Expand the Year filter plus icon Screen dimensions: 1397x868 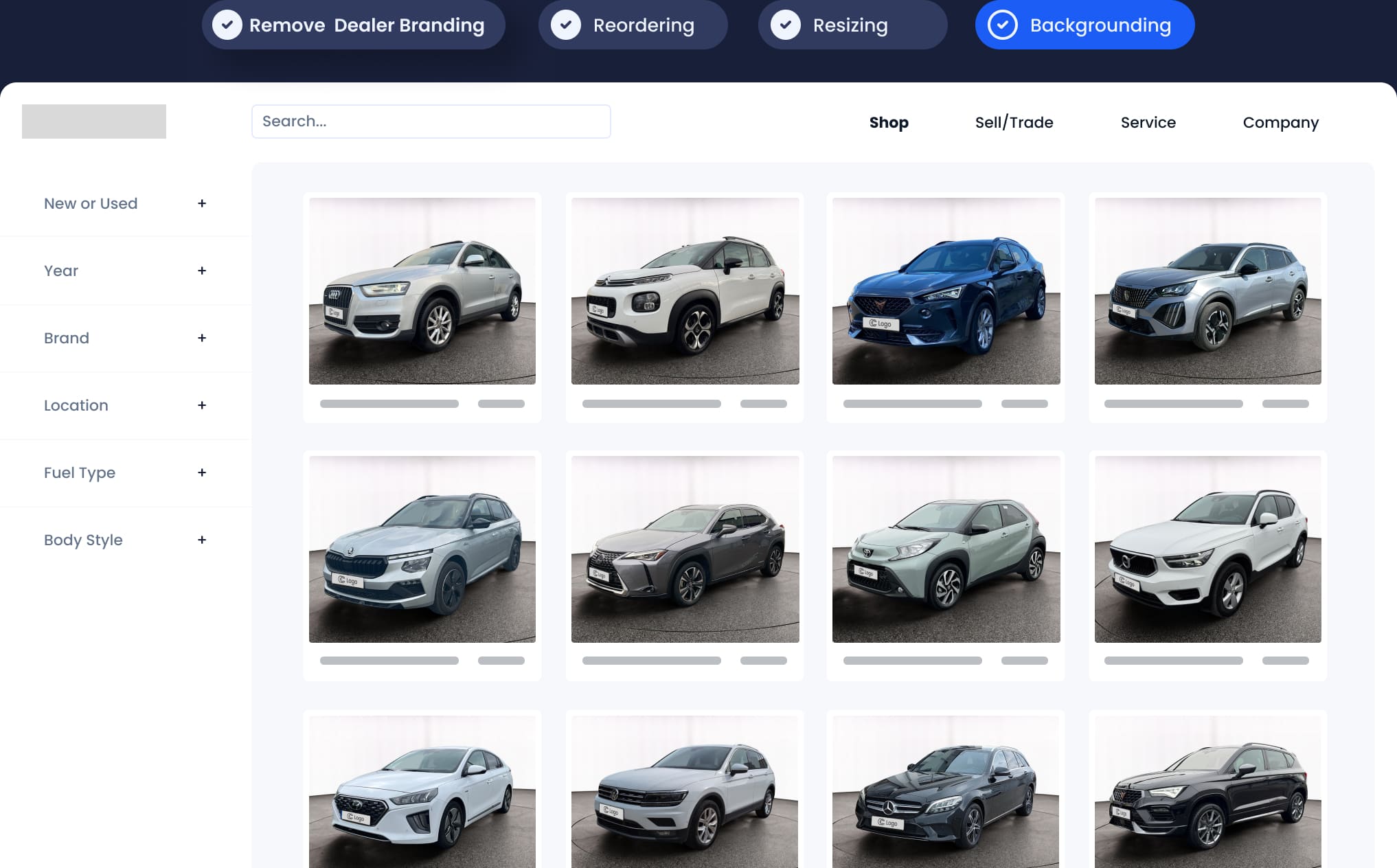202,271
